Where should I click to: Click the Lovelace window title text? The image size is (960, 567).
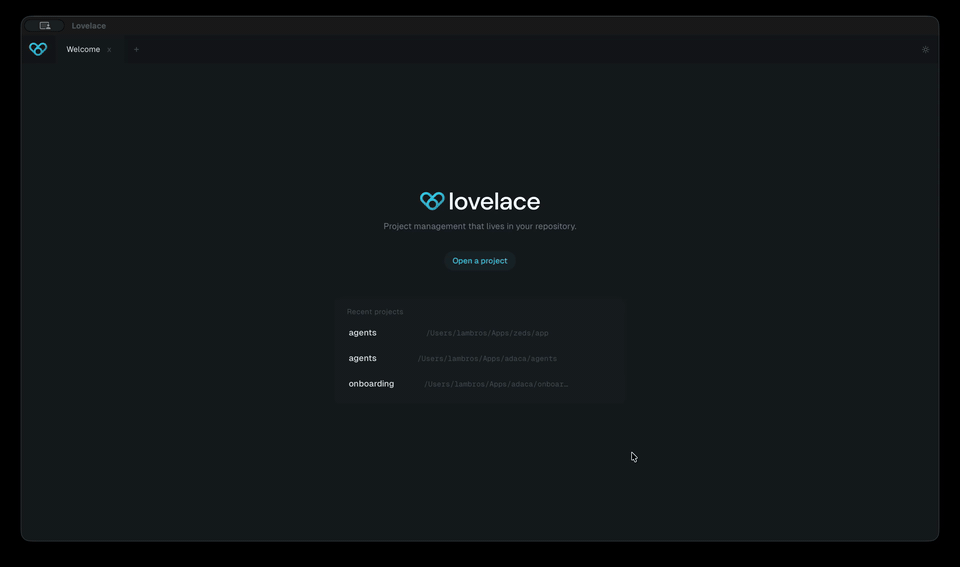point(89,26)
